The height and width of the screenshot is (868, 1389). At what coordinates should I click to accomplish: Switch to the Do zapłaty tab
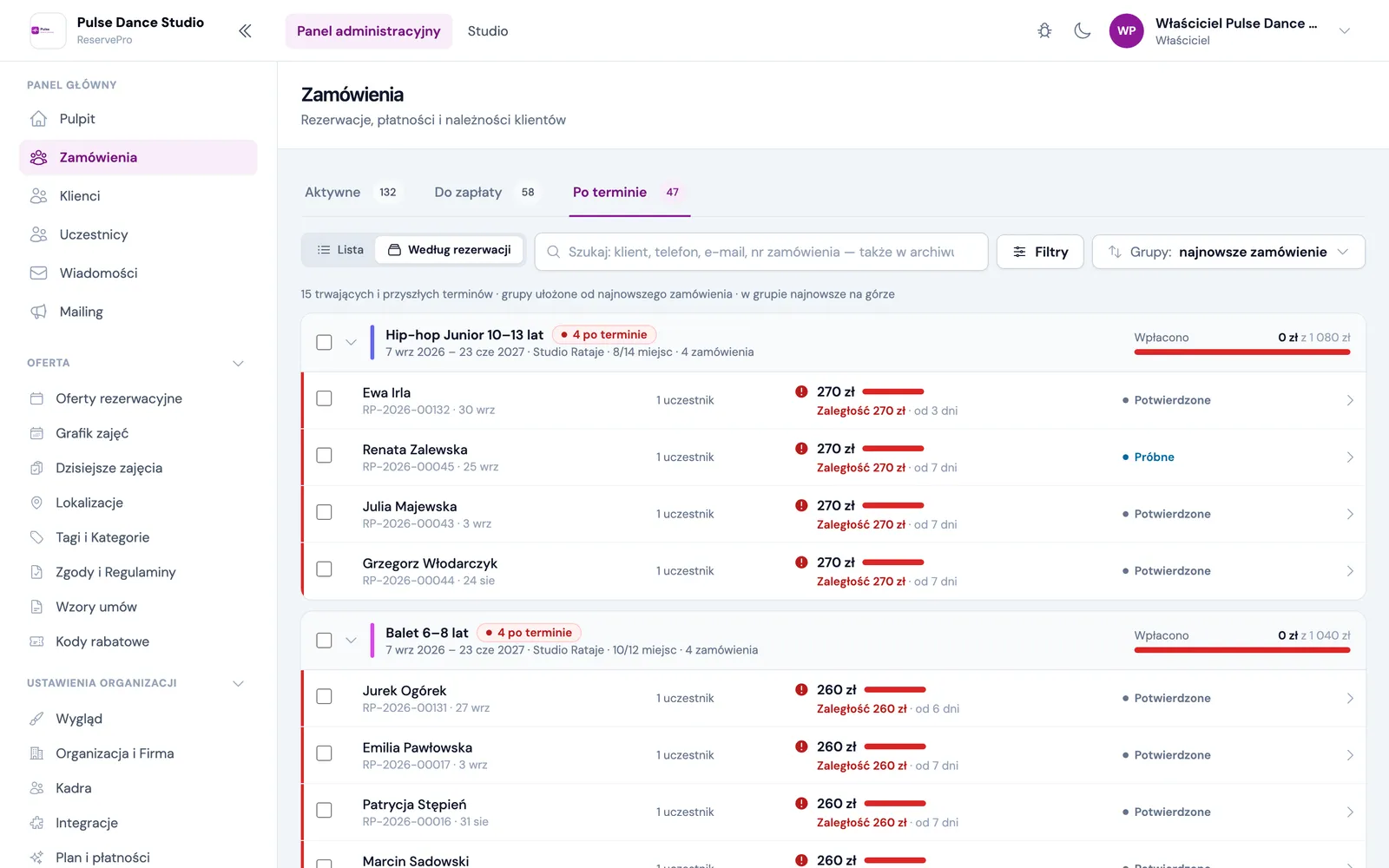[486, 193]
